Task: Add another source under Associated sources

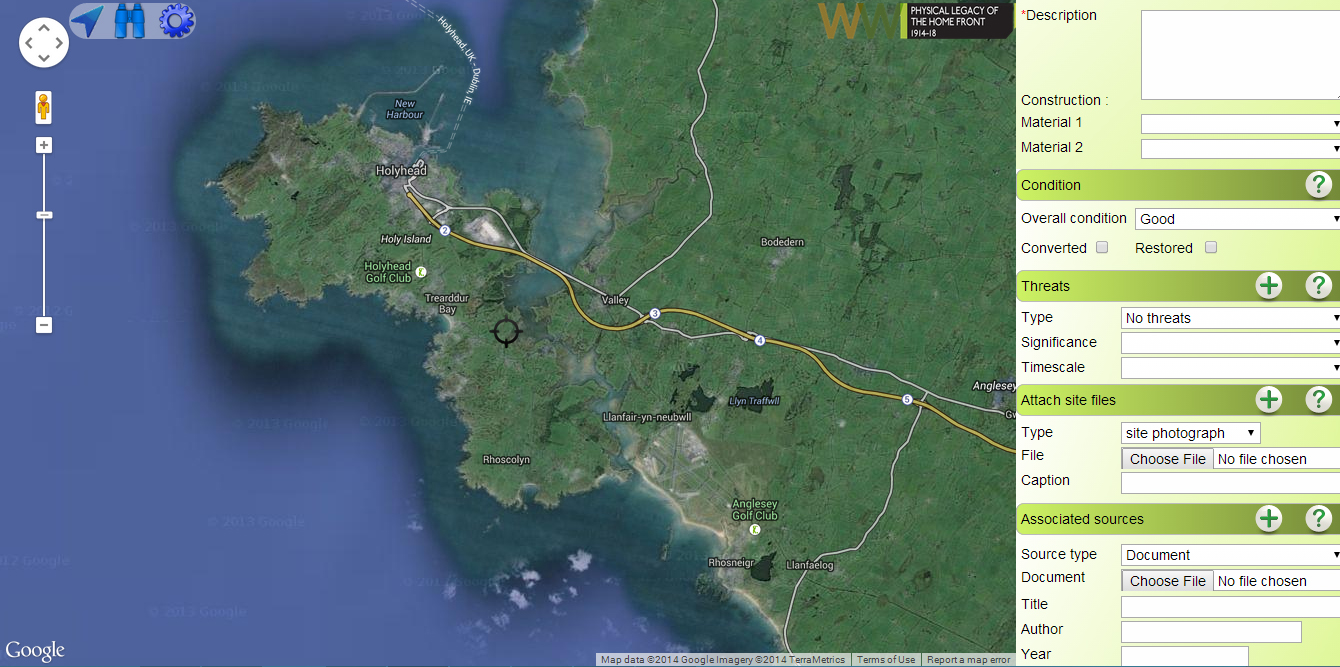Action: pyautogui.click(x=1269, y=519)
